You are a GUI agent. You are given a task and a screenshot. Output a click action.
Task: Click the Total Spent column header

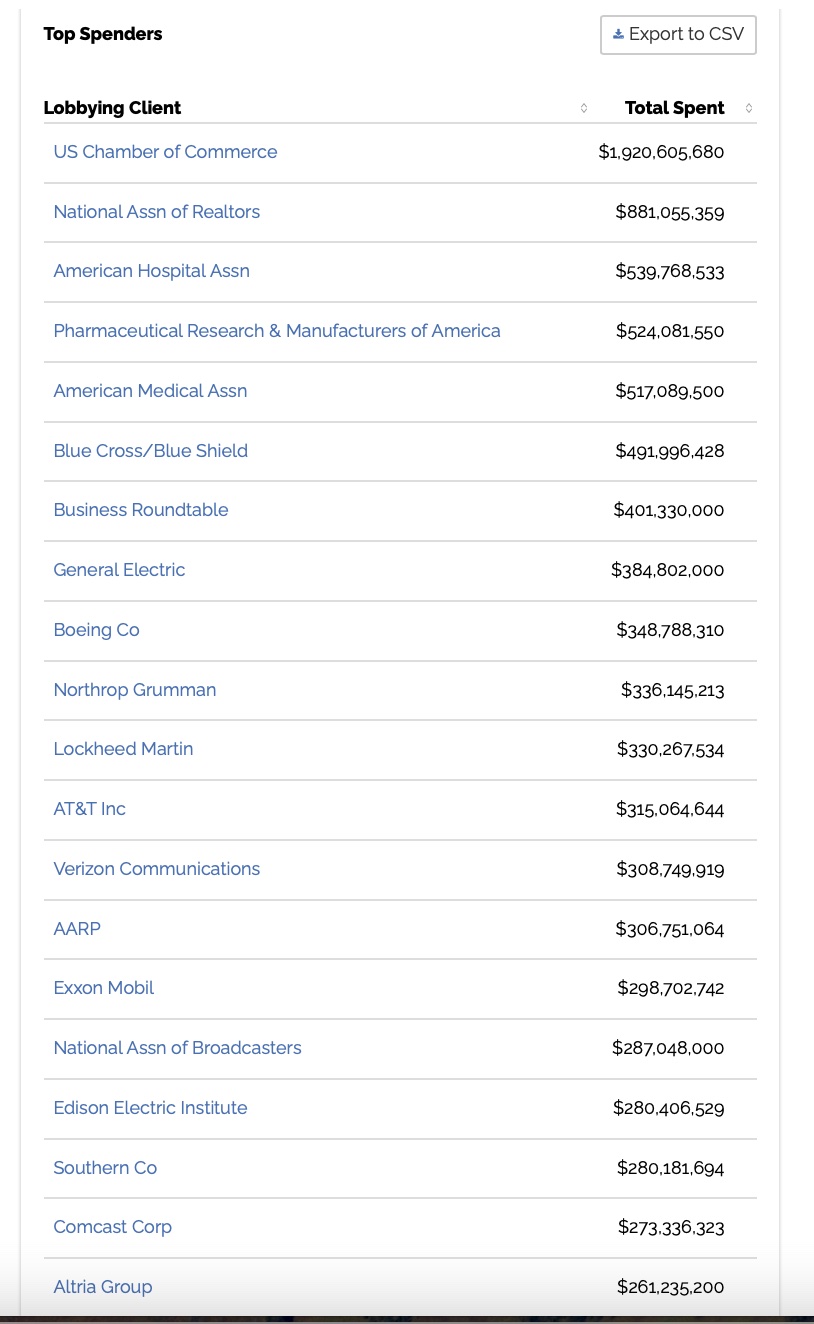(674, 108)
